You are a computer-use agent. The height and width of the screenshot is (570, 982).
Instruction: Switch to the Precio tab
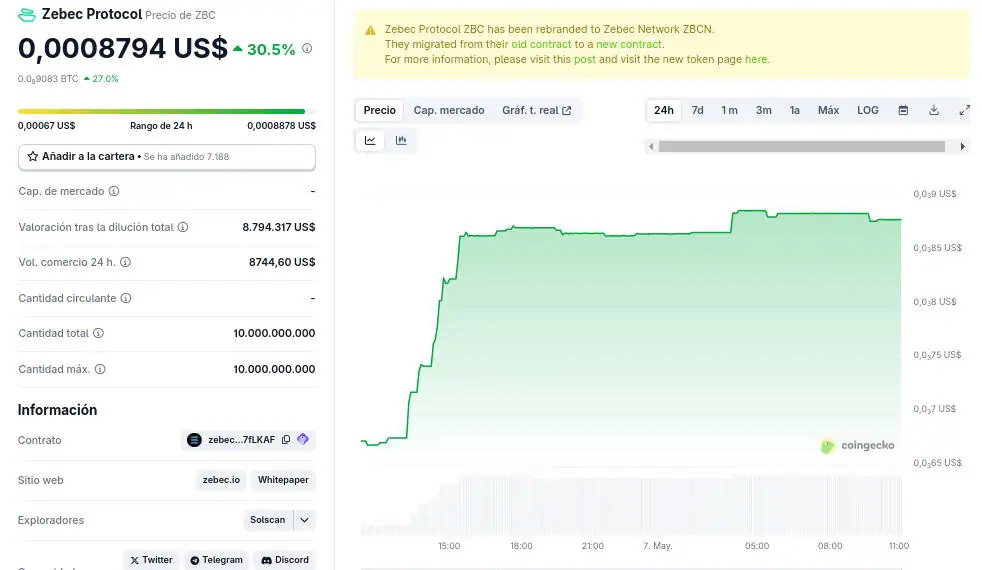coord(380,110)
